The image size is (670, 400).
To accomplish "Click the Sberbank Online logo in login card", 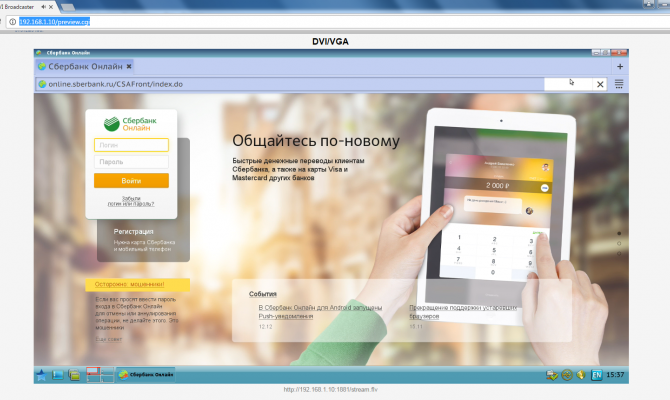I will pyautogui.click(x=130, y=124).
